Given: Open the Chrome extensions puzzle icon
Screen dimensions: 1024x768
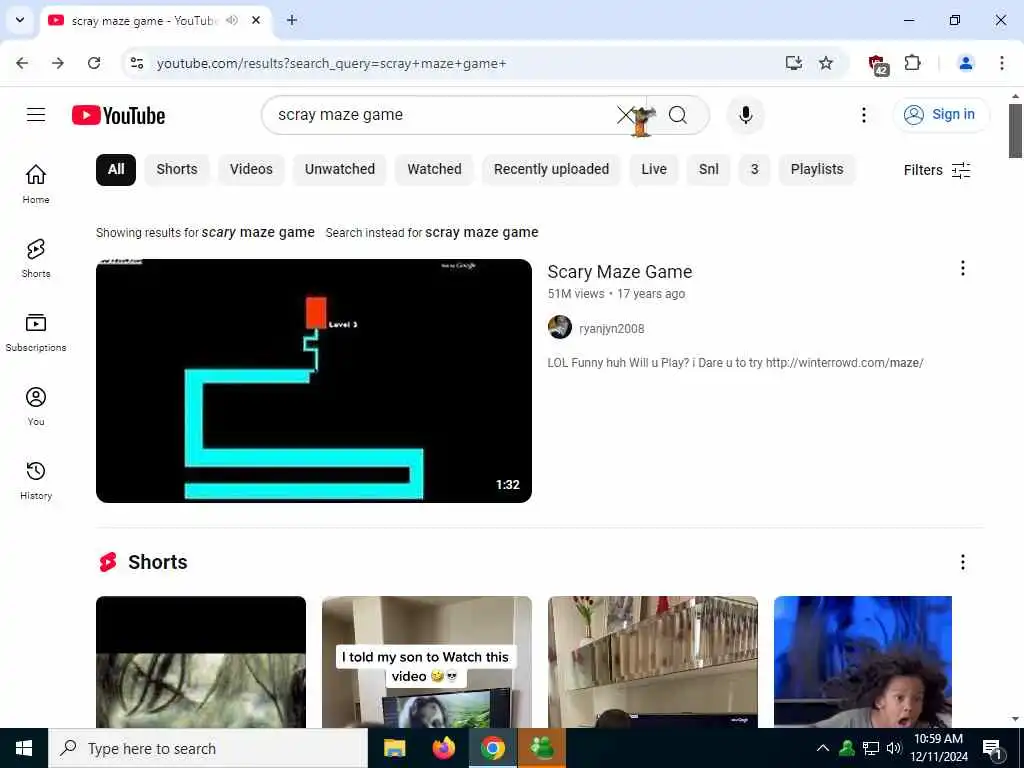Looking at the screenshot, I should click(x=912, y=63).
